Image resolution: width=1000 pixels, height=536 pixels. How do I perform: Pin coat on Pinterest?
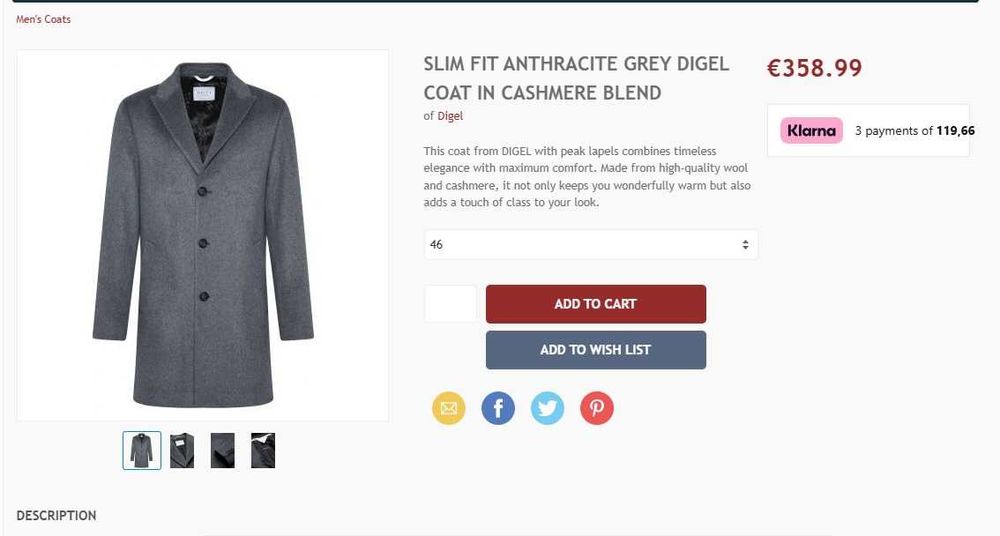click(597, 408)
